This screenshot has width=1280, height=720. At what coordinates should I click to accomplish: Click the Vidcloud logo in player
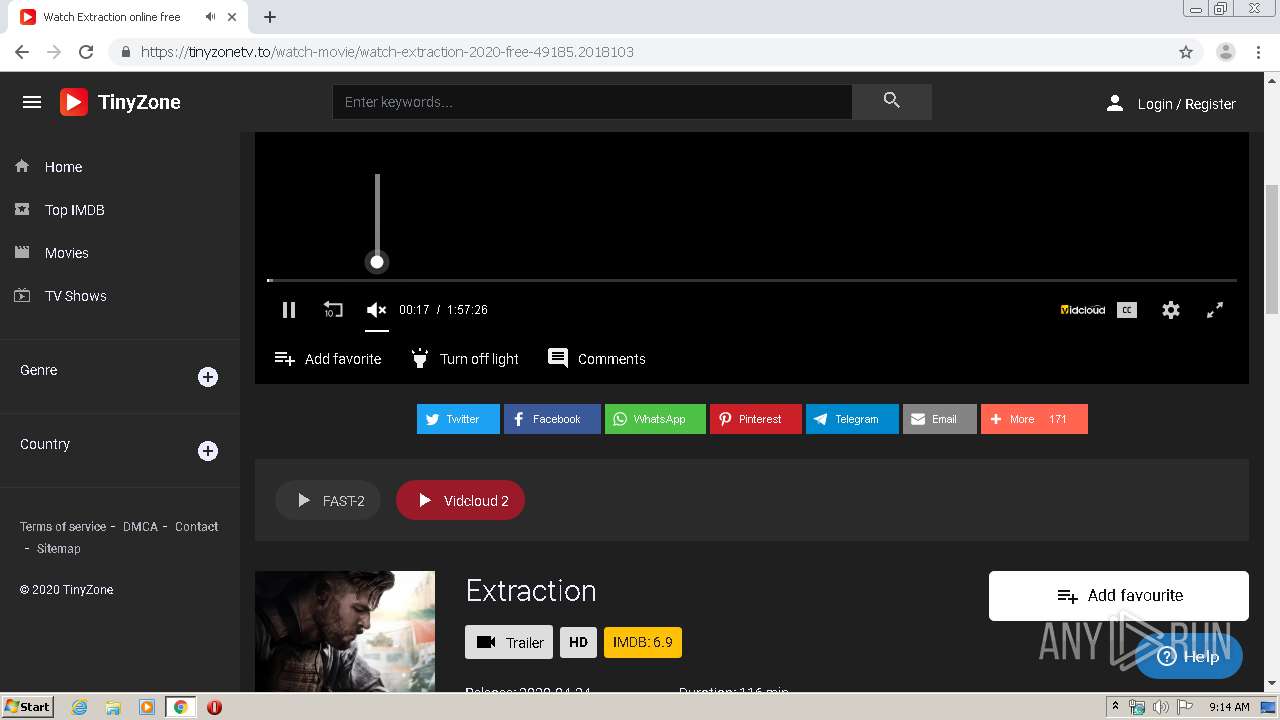(x=1083, y=310)
